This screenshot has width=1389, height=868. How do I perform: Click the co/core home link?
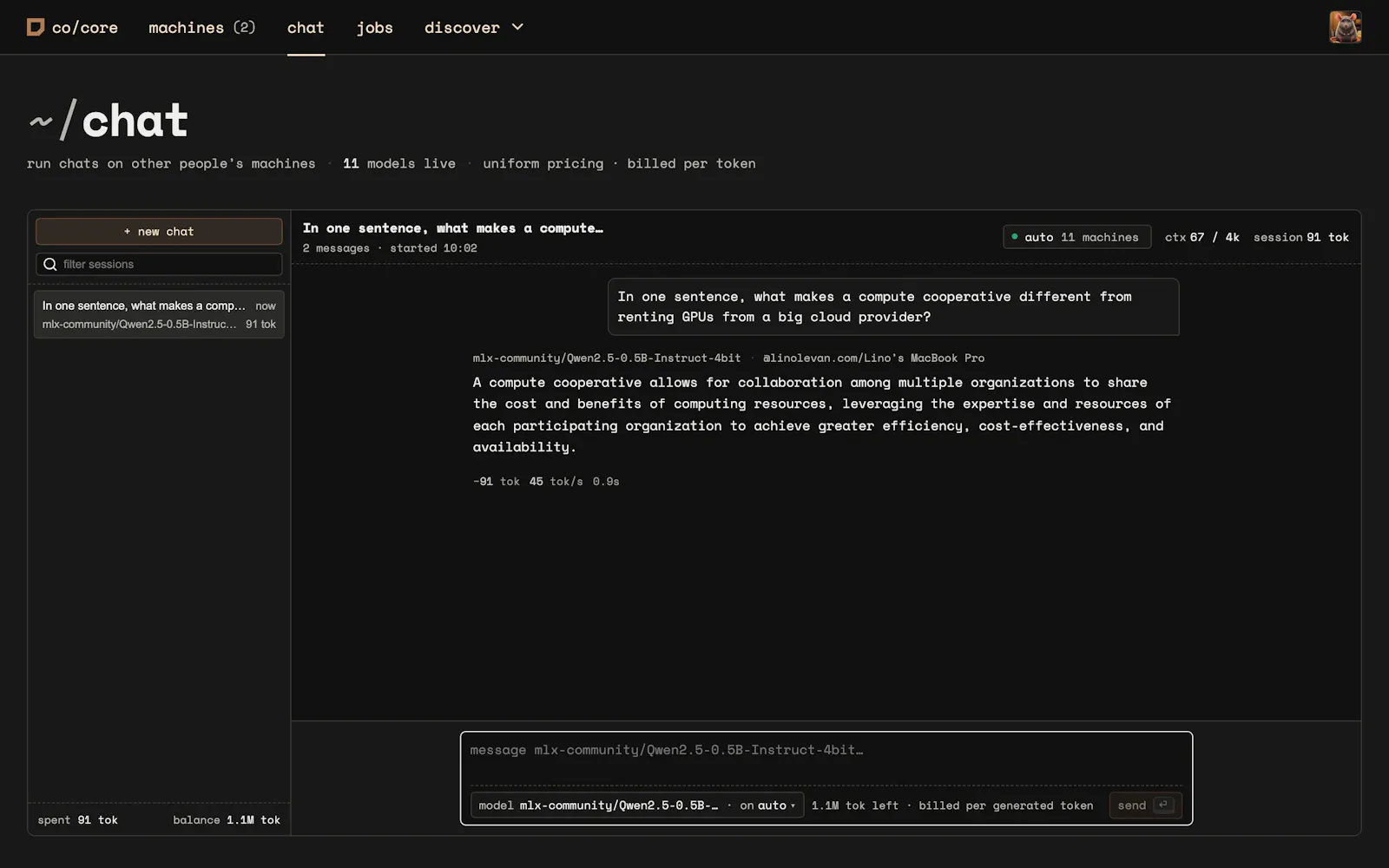pos(73,28)
